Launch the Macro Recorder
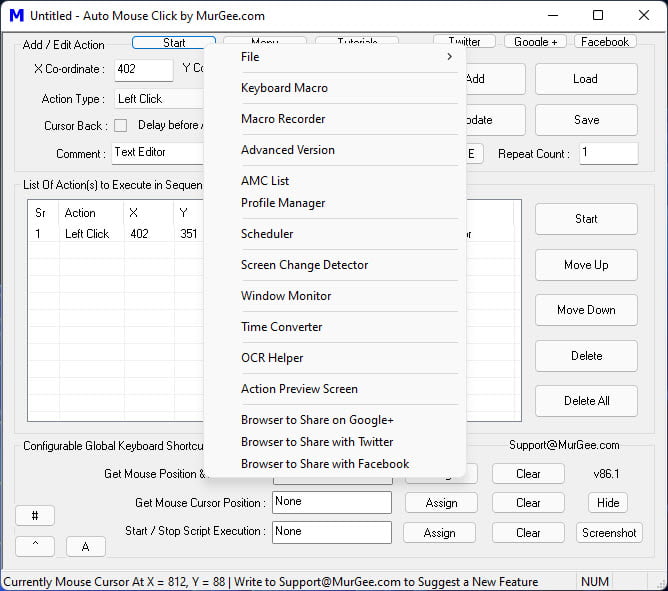This screenshot has width=668, height=591. 334,119
